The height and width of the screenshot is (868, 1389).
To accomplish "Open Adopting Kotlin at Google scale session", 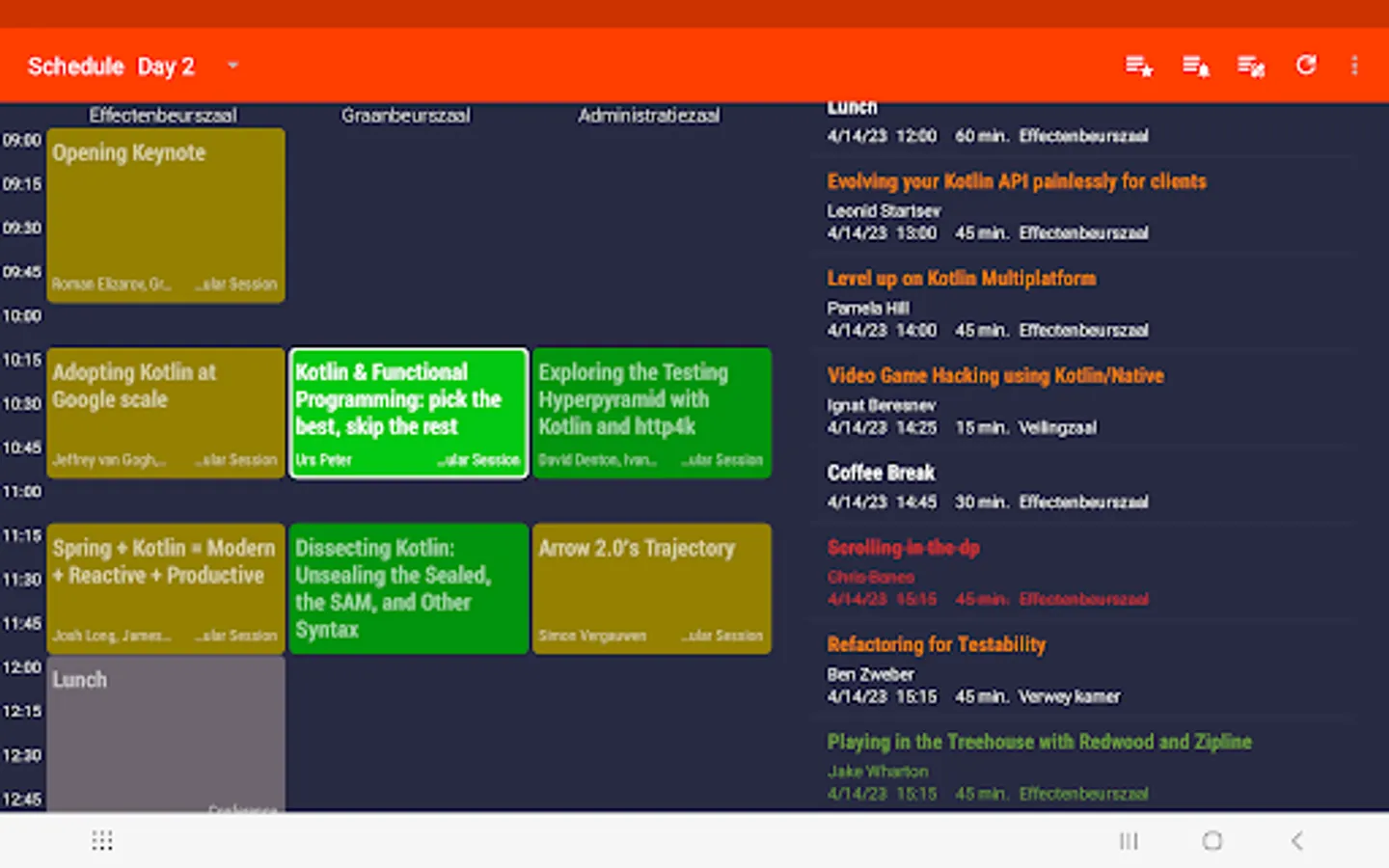I will (x=166, y=413).
